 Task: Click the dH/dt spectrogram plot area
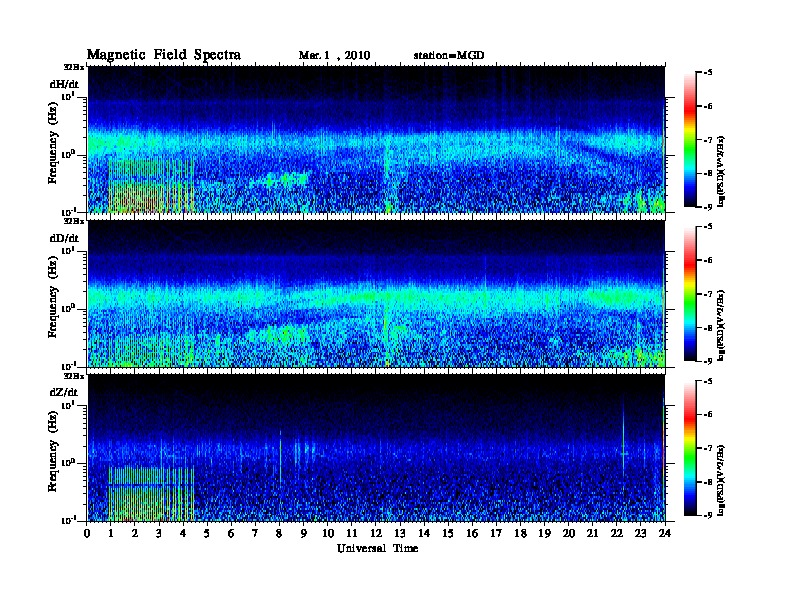point(376,139)
